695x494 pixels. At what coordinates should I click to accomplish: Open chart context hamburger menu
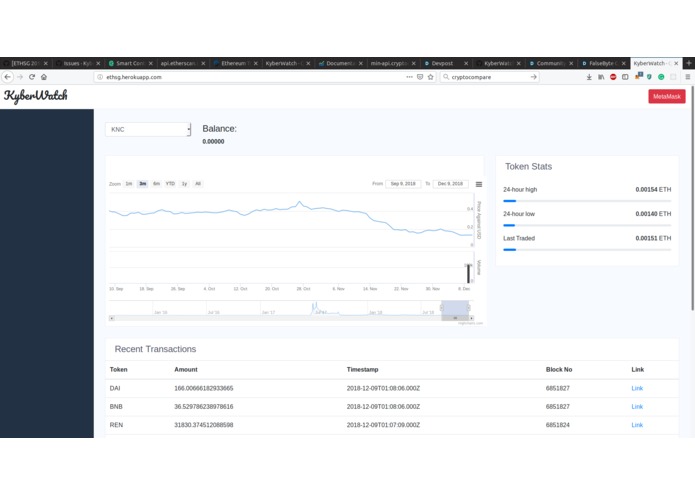click(479, 184)
